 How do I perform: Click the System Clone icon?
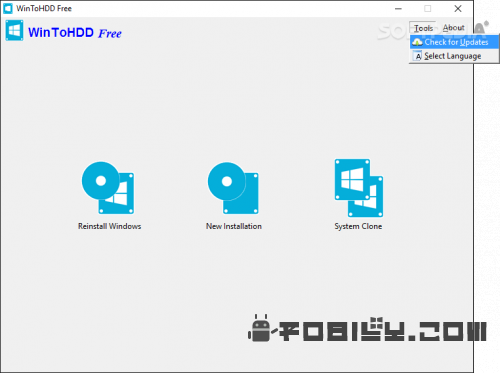click(359, 188)
